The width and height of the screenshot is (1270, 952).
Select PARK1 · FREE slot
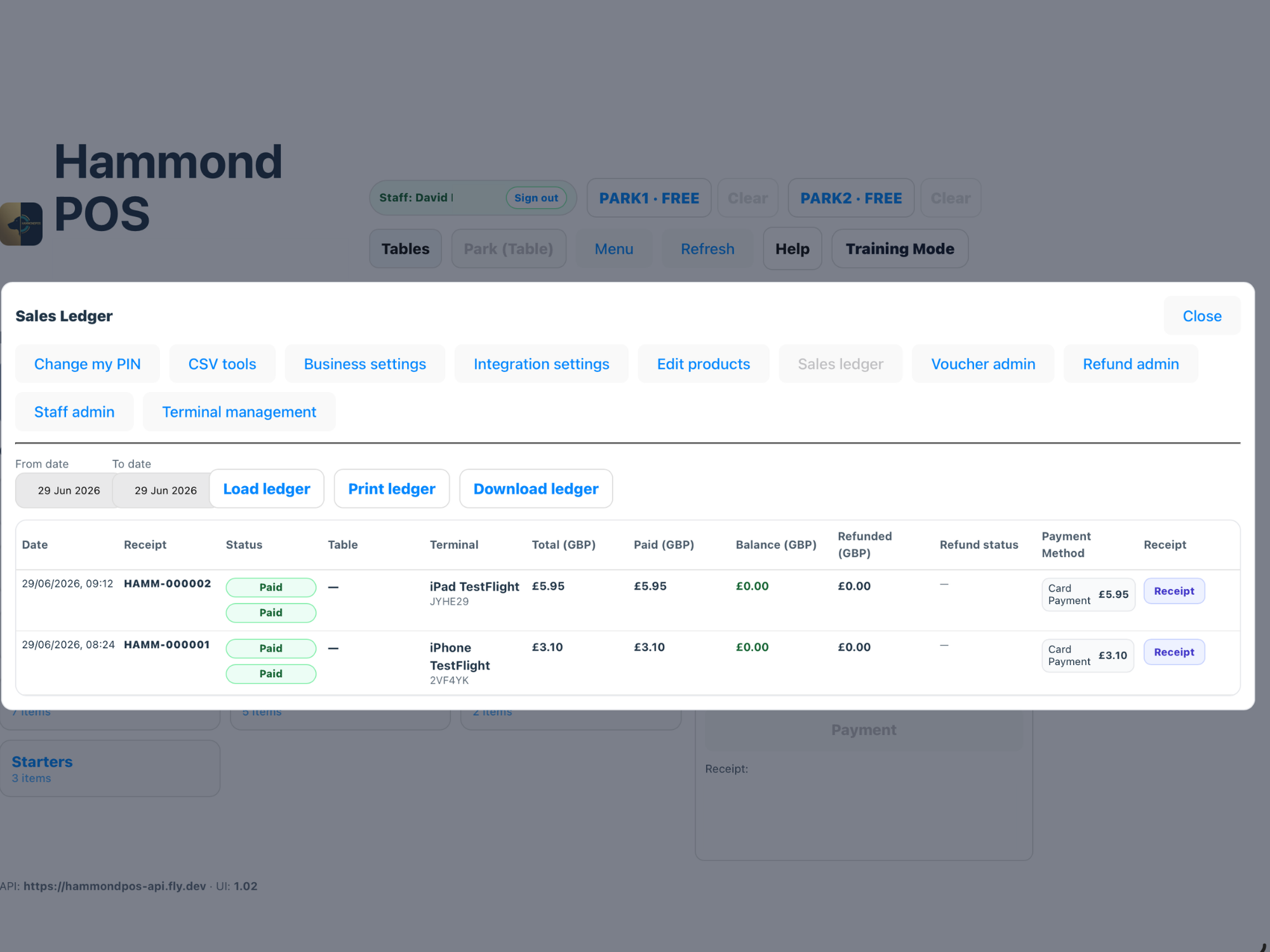click(x=649, y=198)
